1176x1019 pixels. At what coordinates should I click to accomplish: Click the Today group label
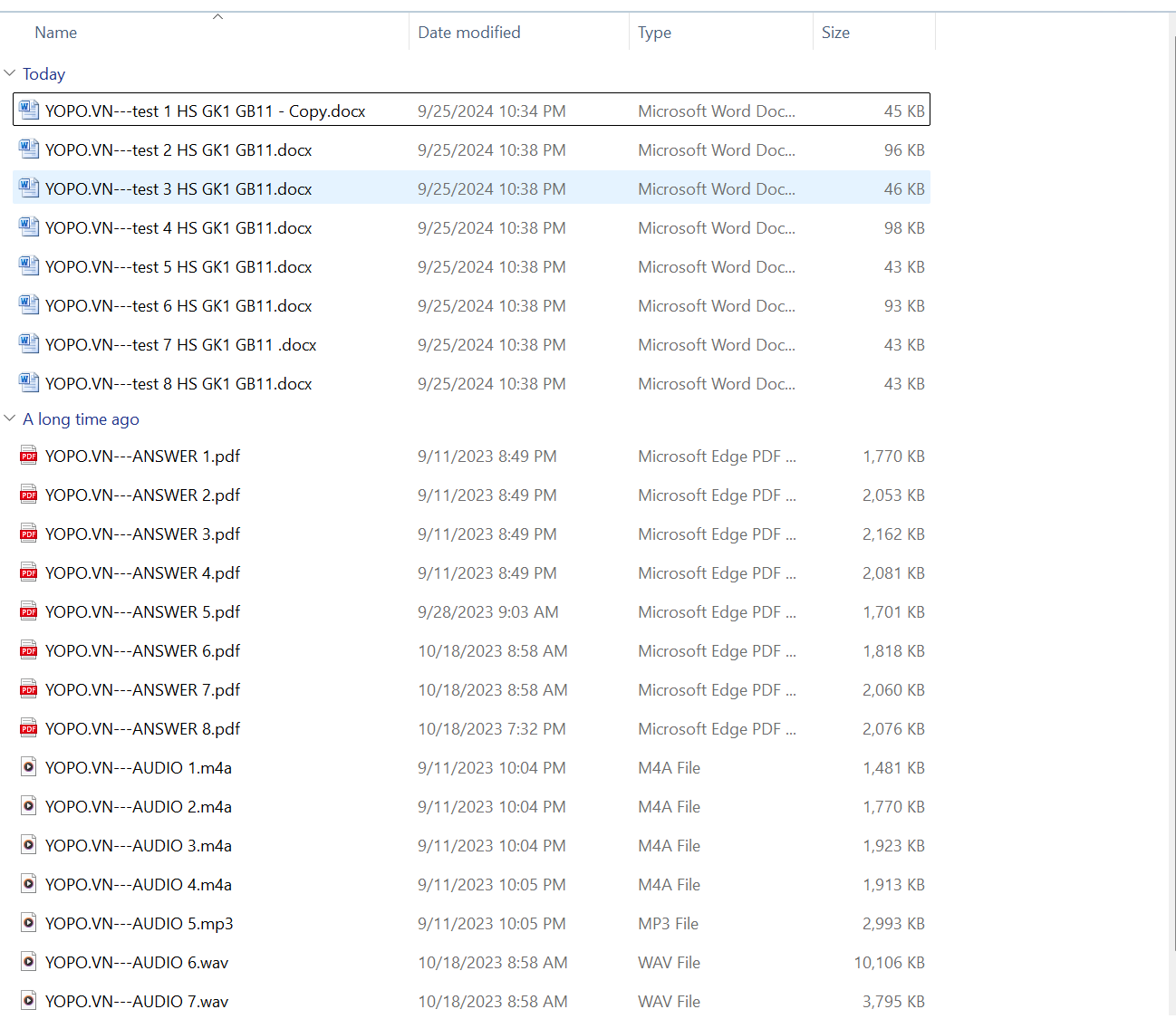pos(43,74)
